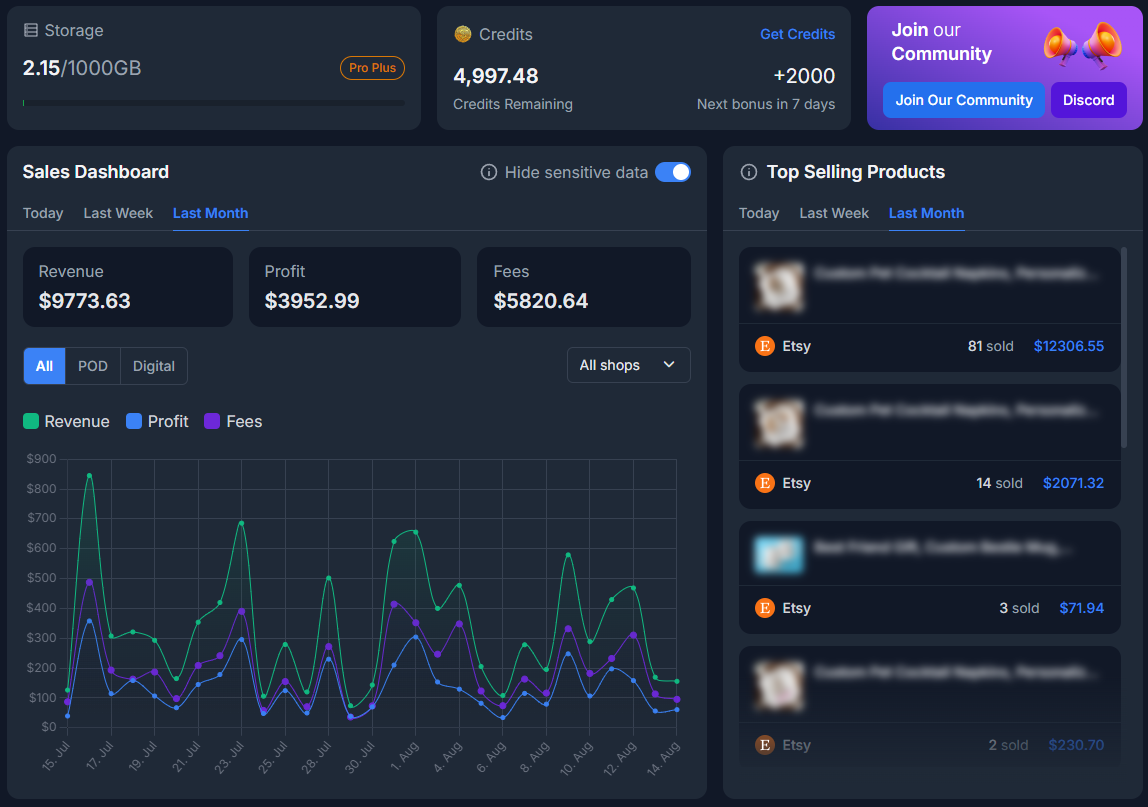Click Etsy logo on 14 sold product
This screenshot has width=1148, height=807.
[x=765, y=483]
